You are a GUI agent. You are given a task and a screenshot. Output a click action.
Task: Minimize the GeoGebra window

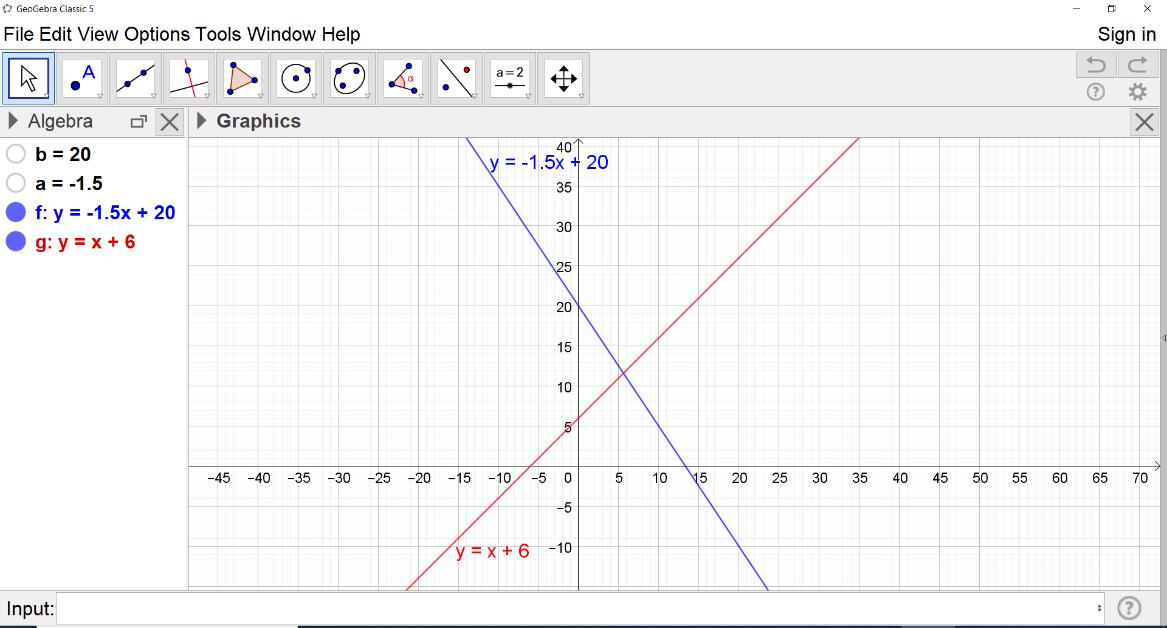pos(1076,9)
